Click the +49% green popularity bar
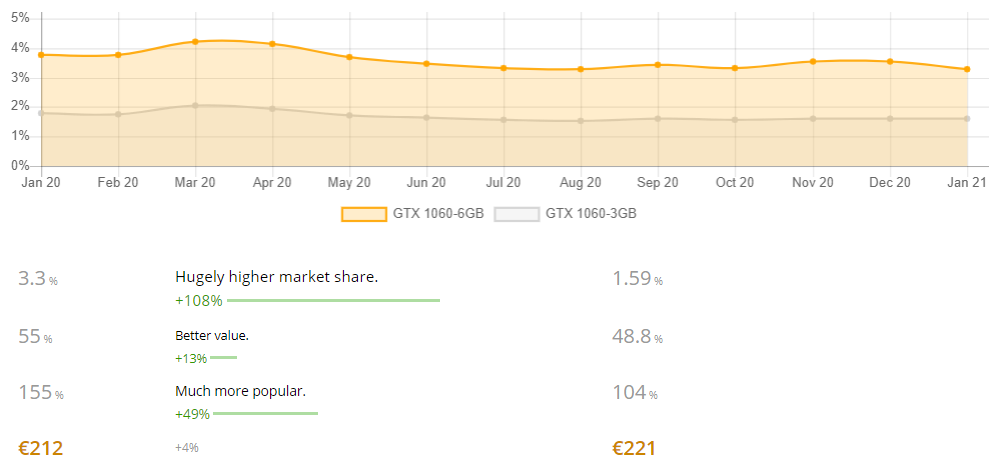 266,414
